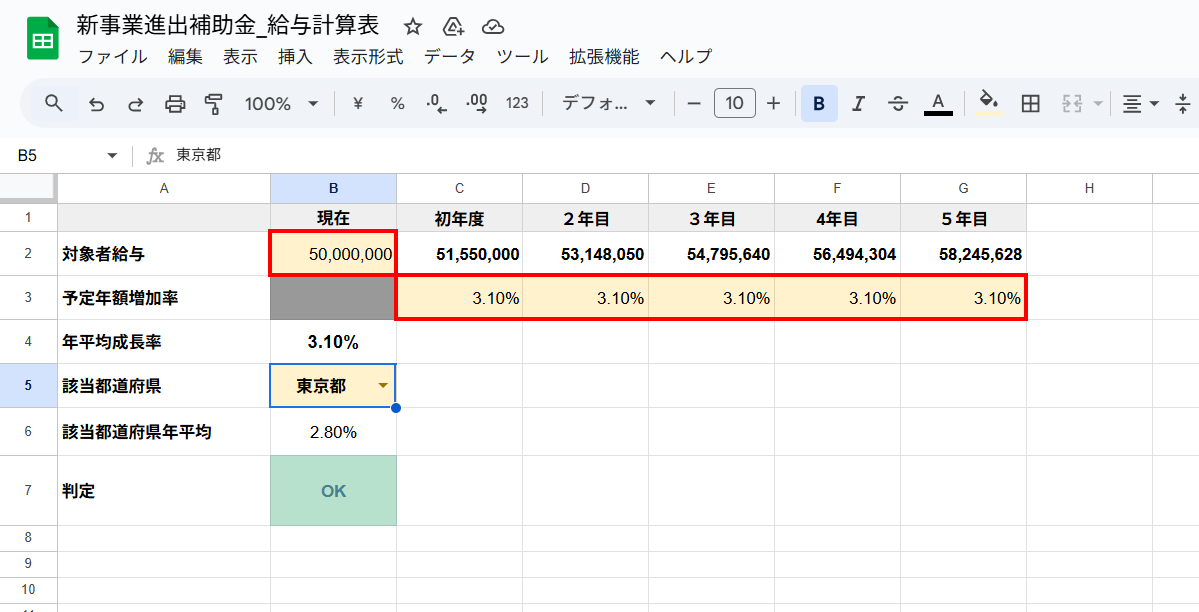The width and height of the screenshot is (1199, 612).
Task: Toggle strikethrough formatting
Action: point(897,103)
